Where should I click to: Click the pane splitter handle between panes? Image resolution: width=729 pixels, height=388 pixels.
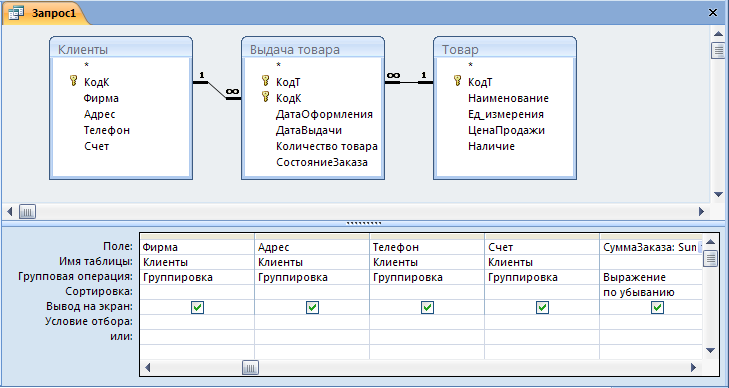point(364,223)
